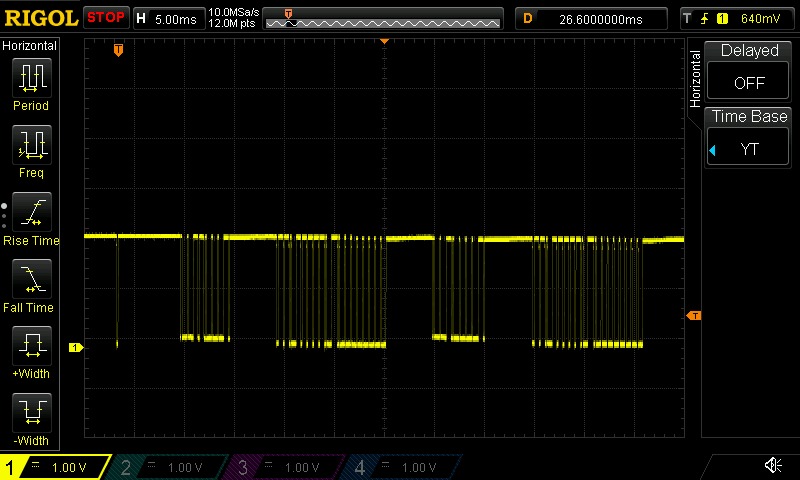800x480 pixels.
Task: Click the speaker sound icon
Action: 773,466
